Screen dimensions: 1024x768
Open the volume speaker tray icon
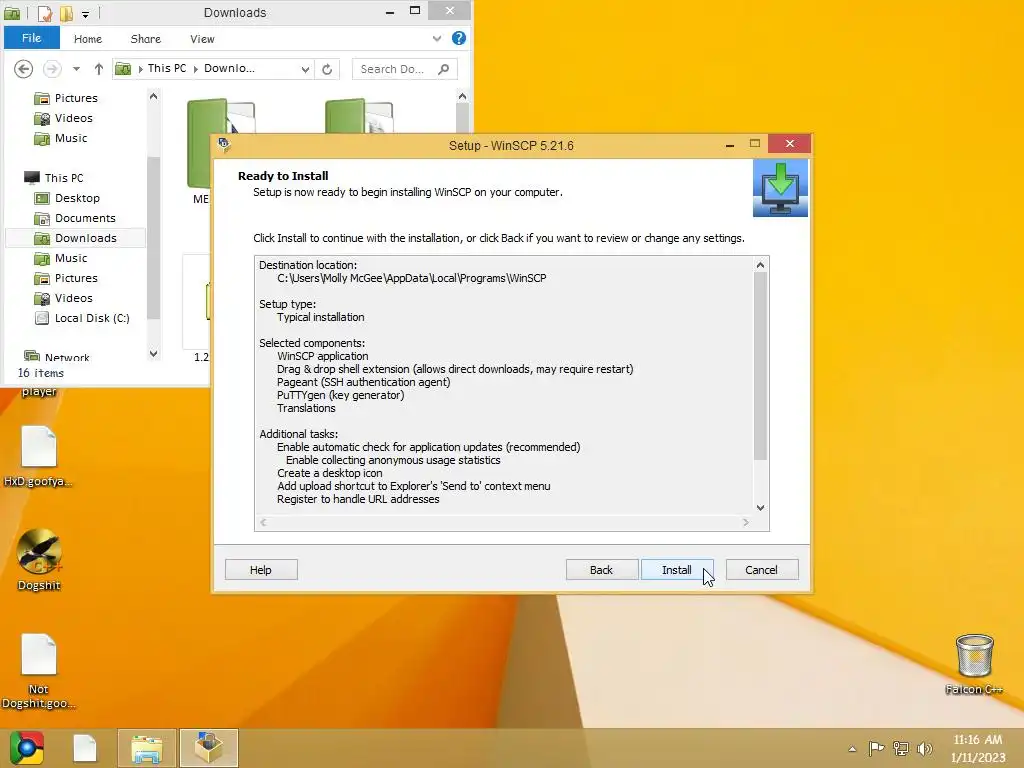tap(924, 748)
